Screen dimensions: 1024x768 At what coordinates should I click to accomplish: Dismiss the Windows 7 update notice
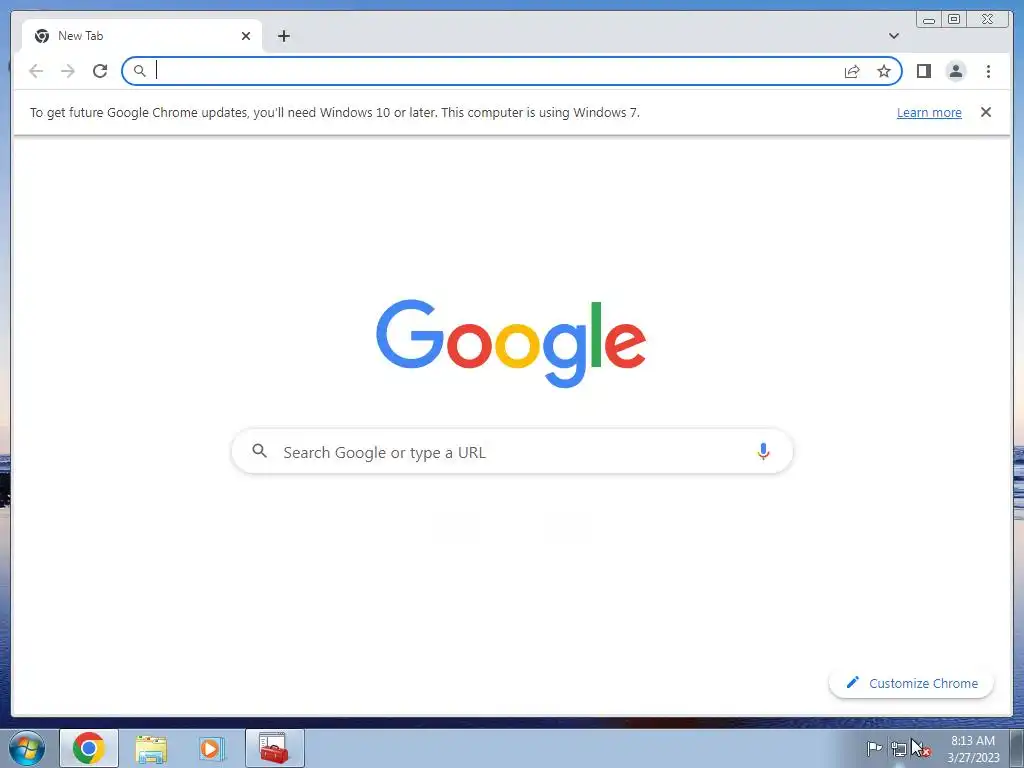(986, 112)
